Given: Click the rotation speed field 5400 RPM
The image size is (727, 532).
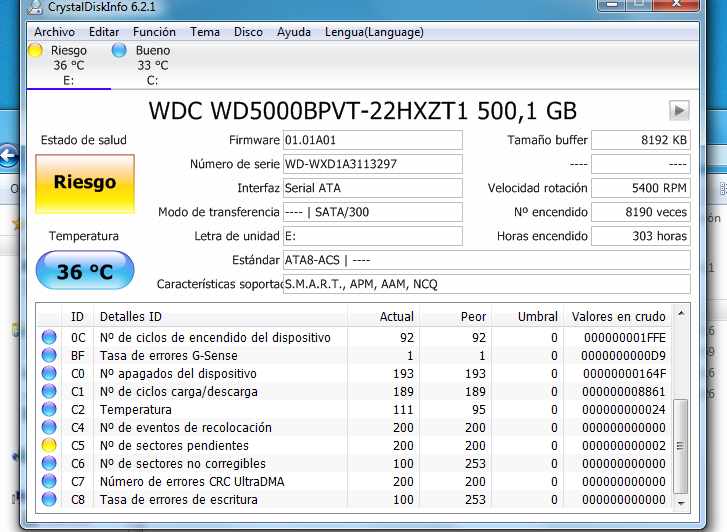Looking at the screenshot, I should (641, 188).
